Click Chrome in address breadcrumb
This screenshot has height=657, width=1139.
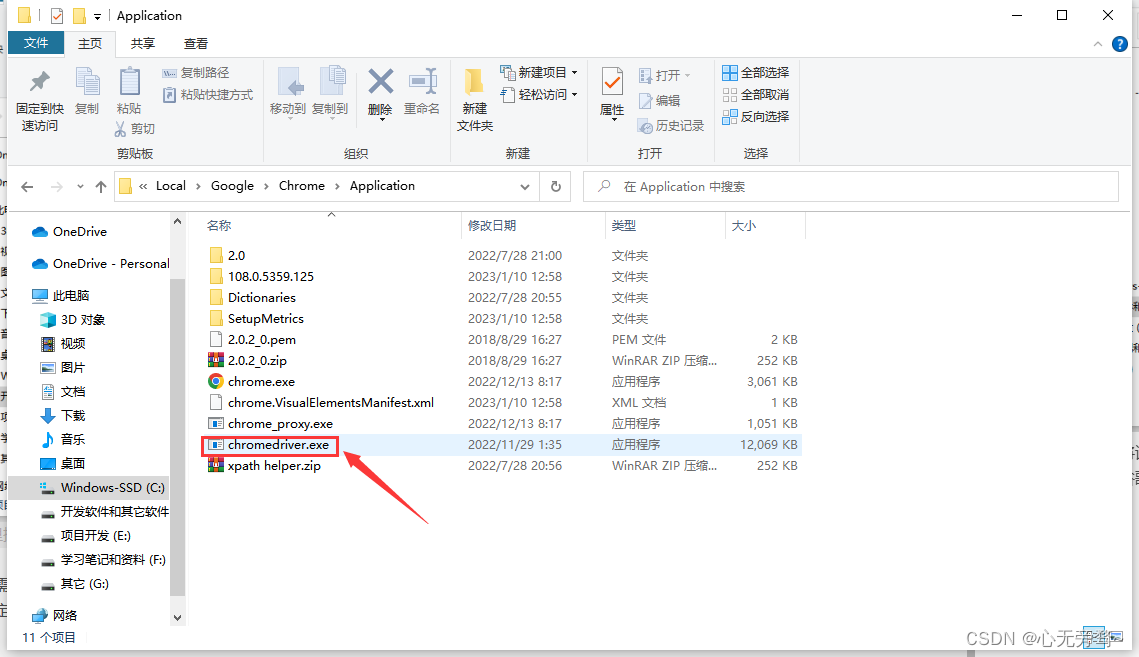[301, 186]
